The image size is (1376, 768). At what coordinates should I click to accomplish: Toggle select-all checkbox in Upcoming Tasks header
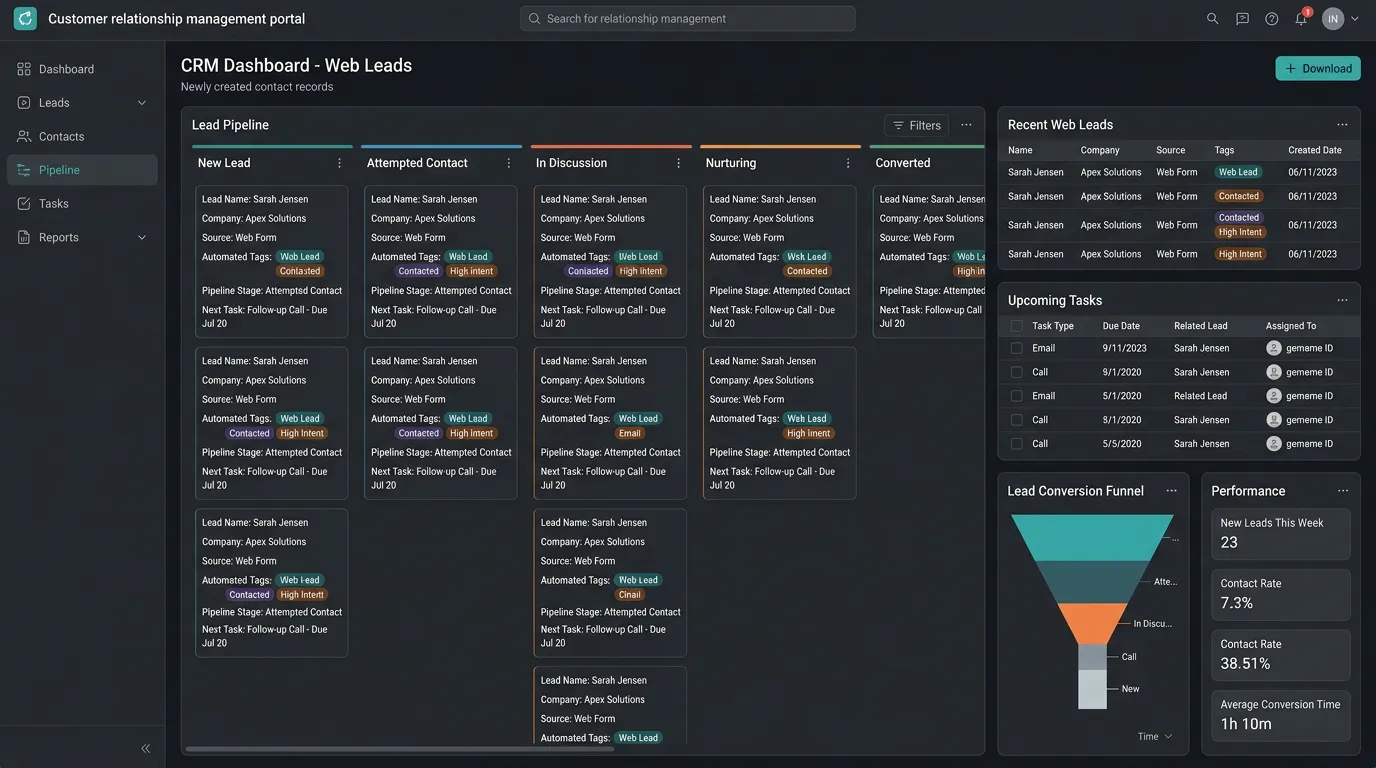1017,326
